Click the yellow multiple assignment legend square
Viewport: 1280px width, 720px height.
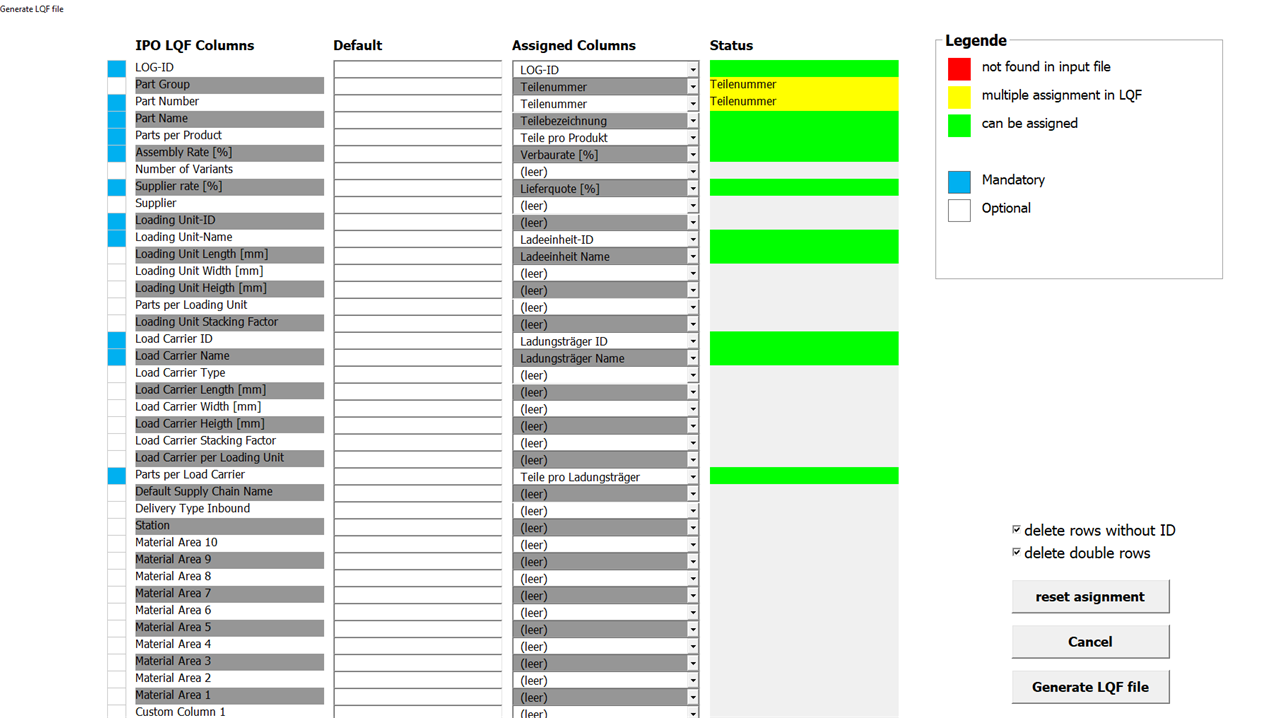point(959,97)
